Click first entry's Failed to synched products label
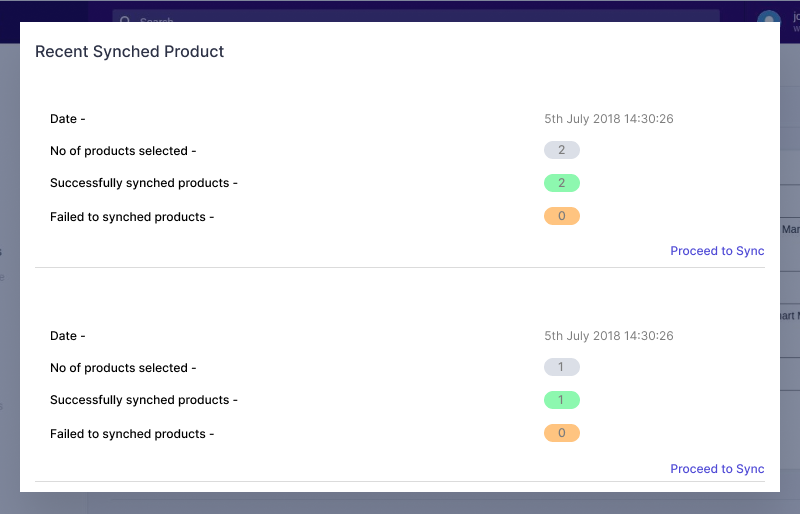Screen dimensions: 800x514 [132, 217]
